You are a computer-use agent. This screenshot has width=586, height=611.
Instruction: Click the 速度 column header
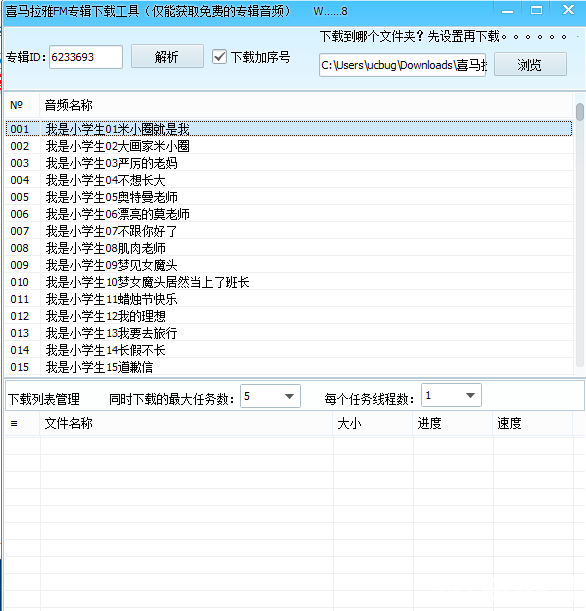tap(533, 423)
